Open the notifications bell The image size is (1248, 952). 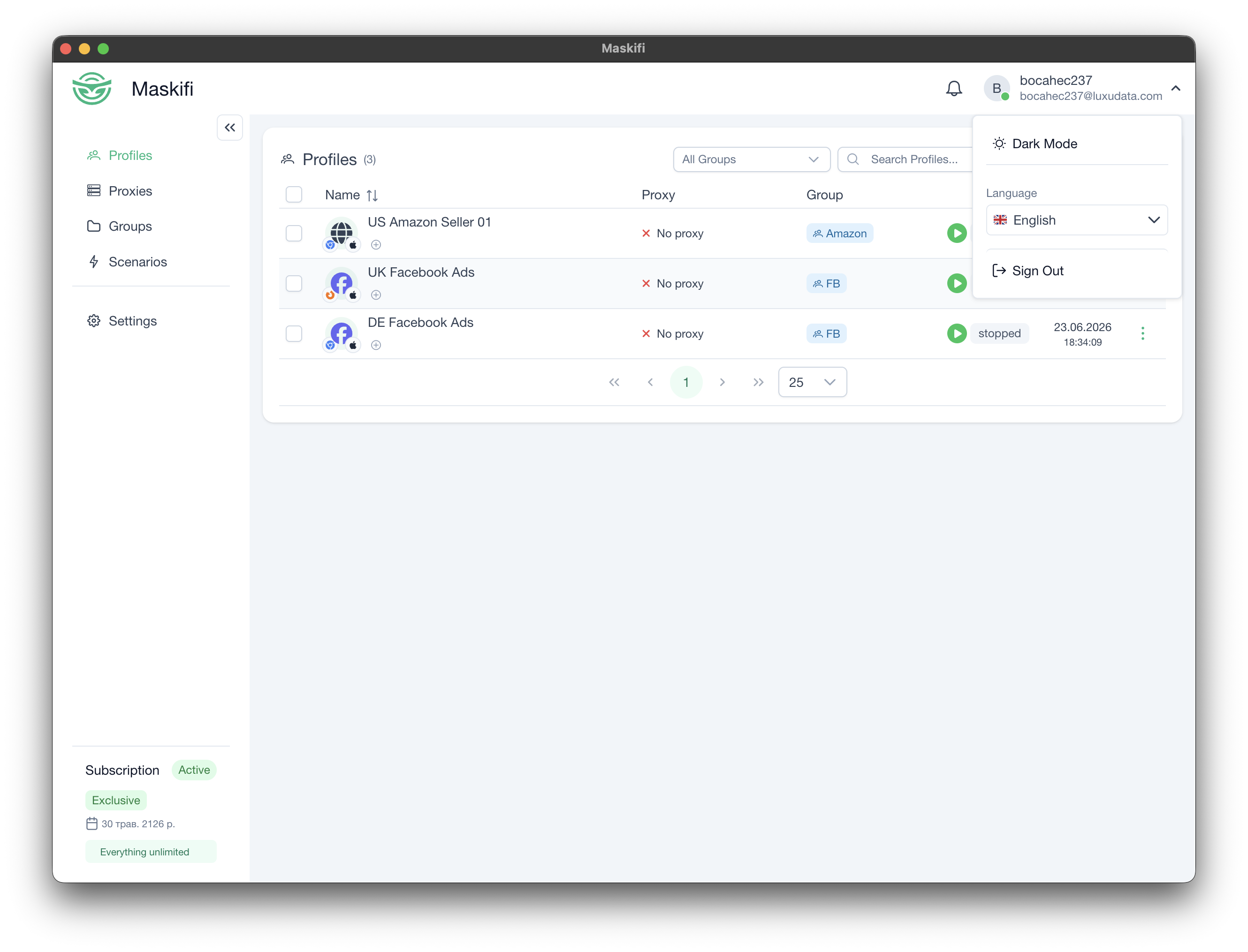click(954, 88)
